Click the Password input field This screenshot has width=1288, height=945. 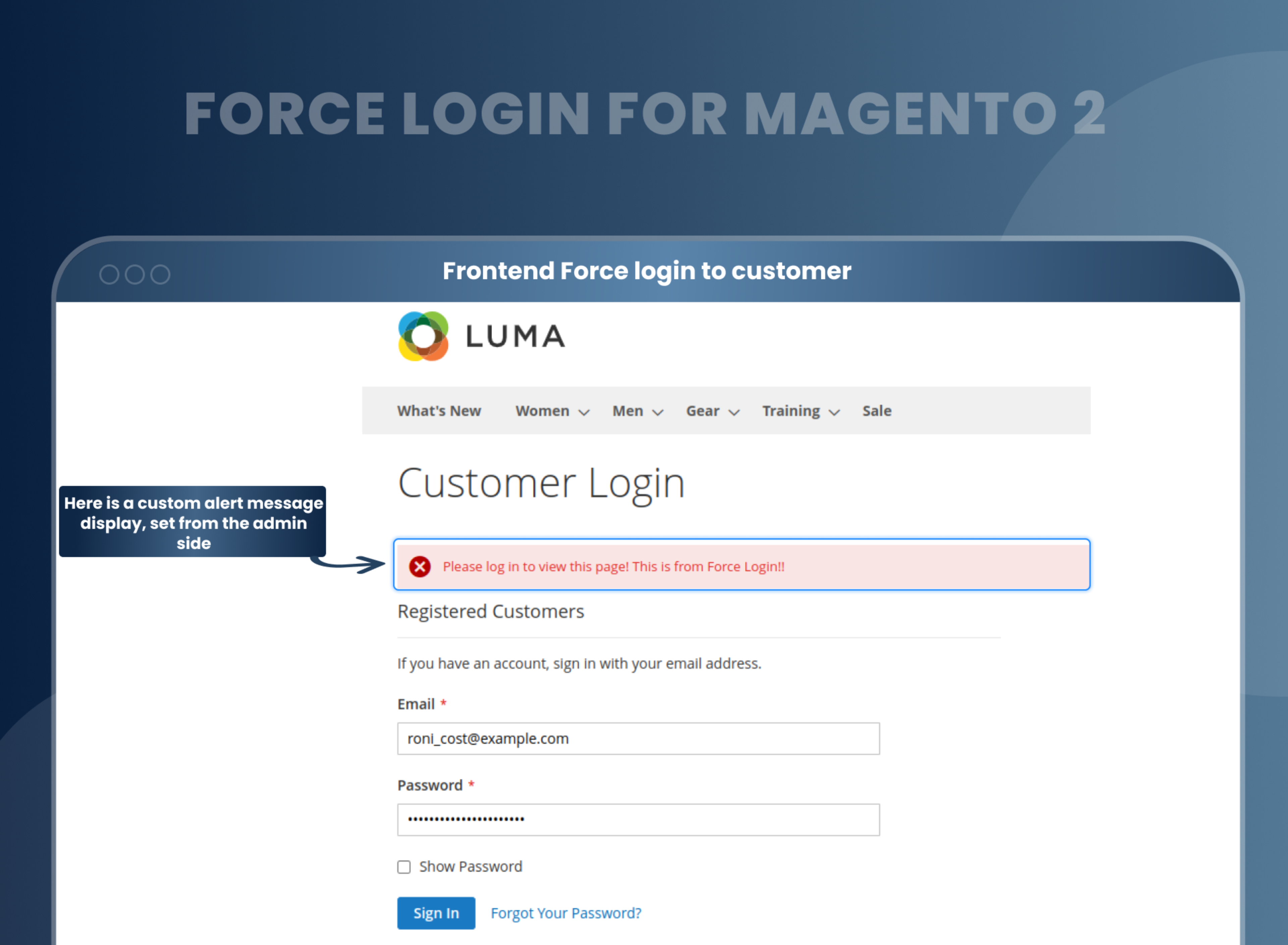tap(639, 819)
